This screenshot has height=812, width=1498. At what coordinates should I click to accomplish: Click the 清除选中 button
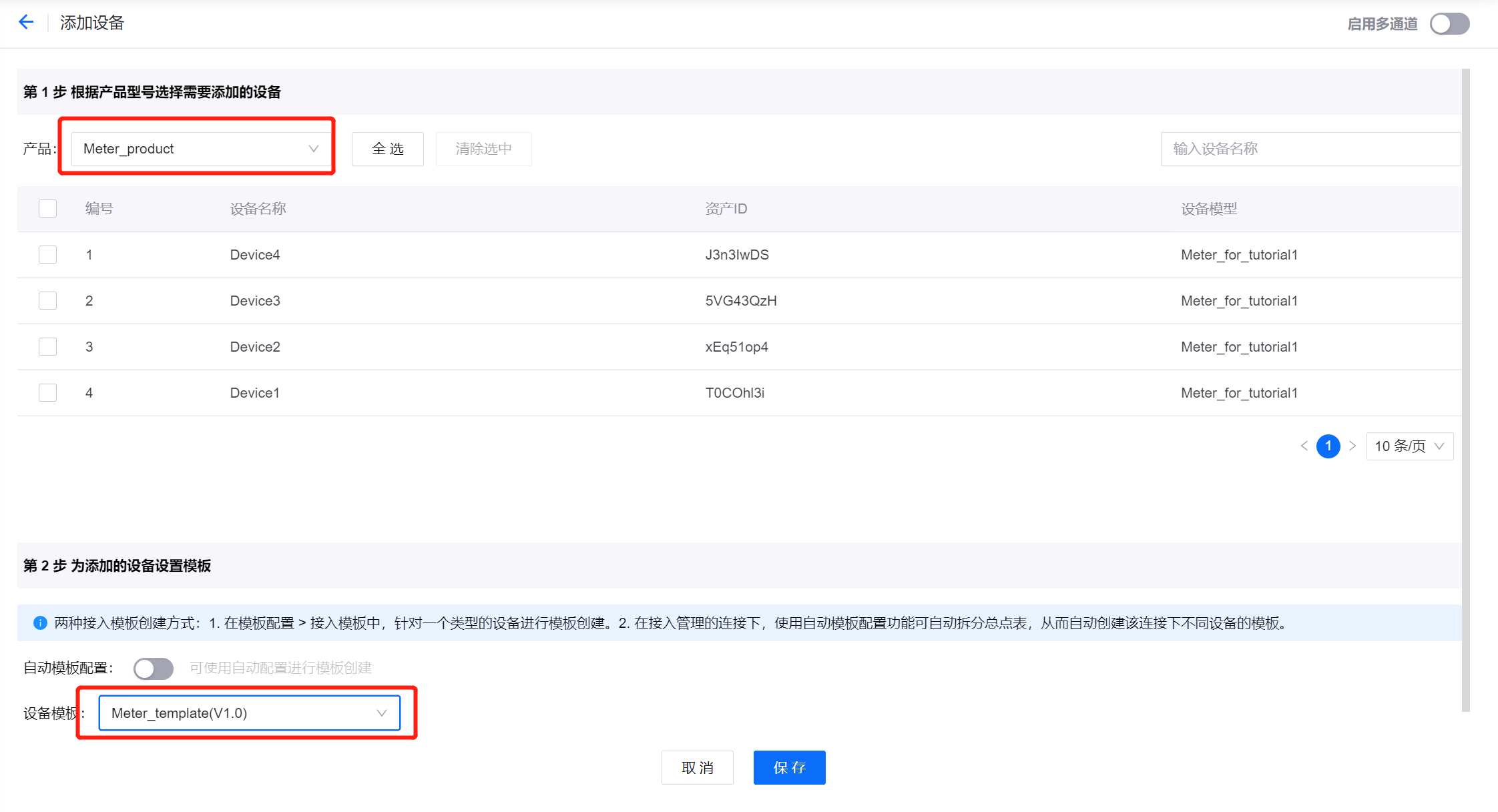pos(483,149)
